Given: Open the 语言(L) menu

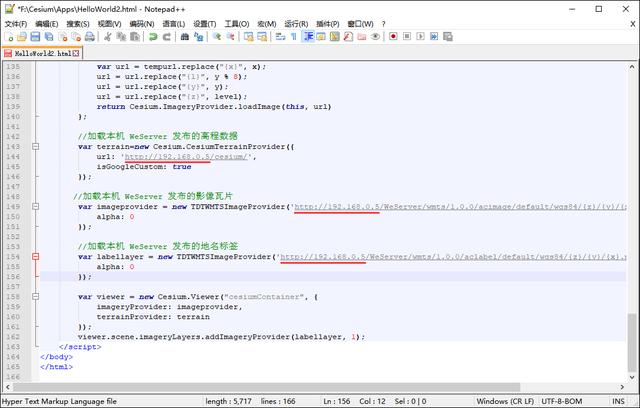Looking at the screenshot, I should pyautogui.click(x=173, y=24).
